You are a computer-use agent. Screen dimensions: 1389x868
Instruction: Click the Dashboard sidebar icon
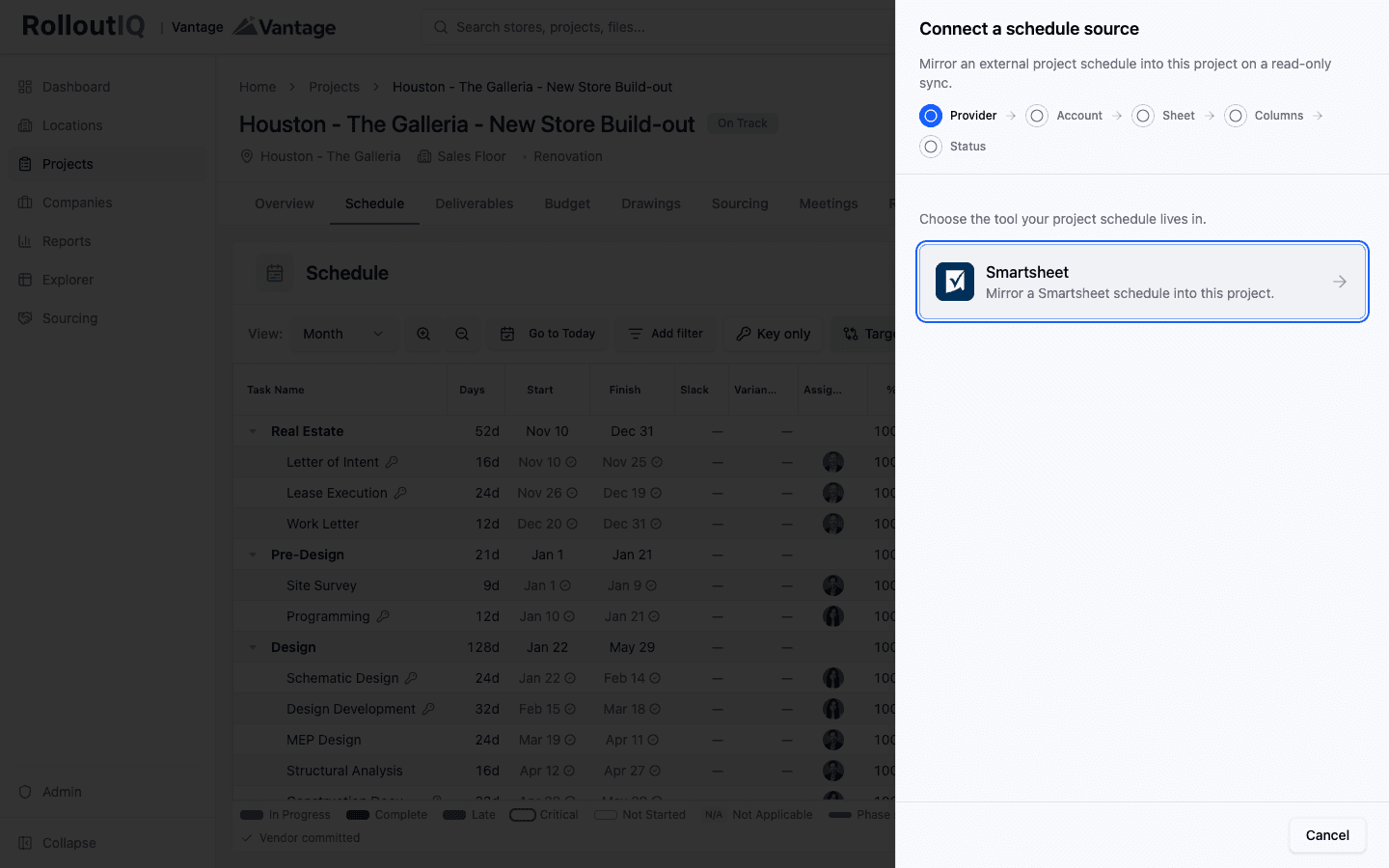[x=25, y=87]
